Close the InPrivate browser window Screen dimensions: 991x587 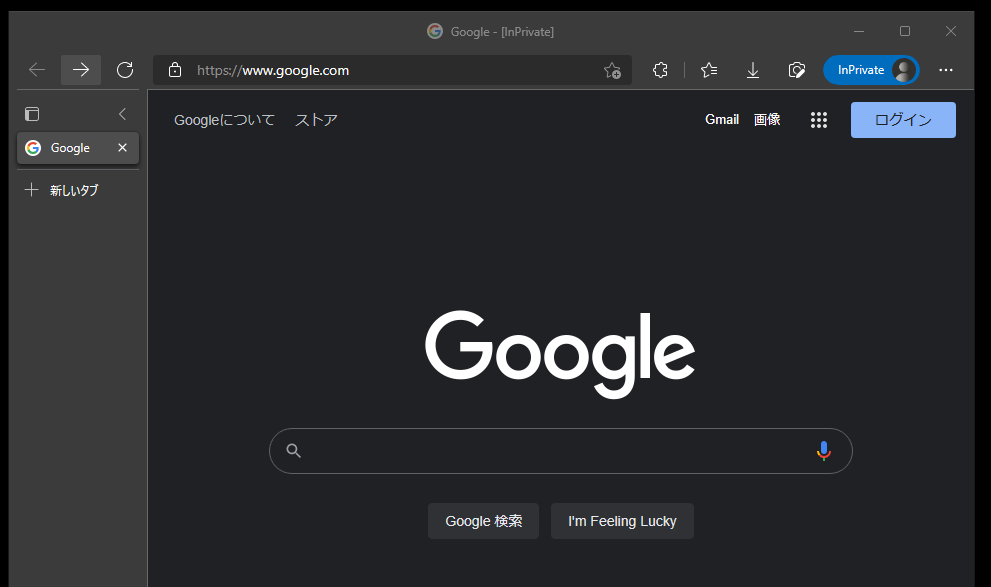click(x=951, y=31)
